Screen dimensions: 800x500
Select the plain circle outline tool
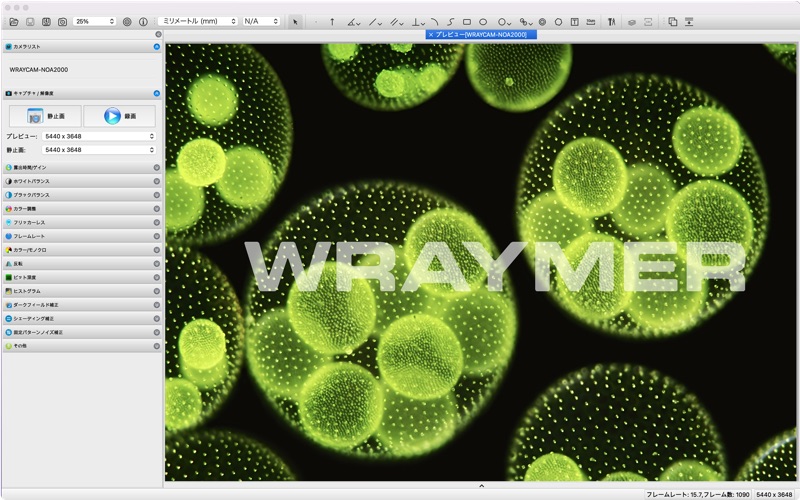click(558, 21)
